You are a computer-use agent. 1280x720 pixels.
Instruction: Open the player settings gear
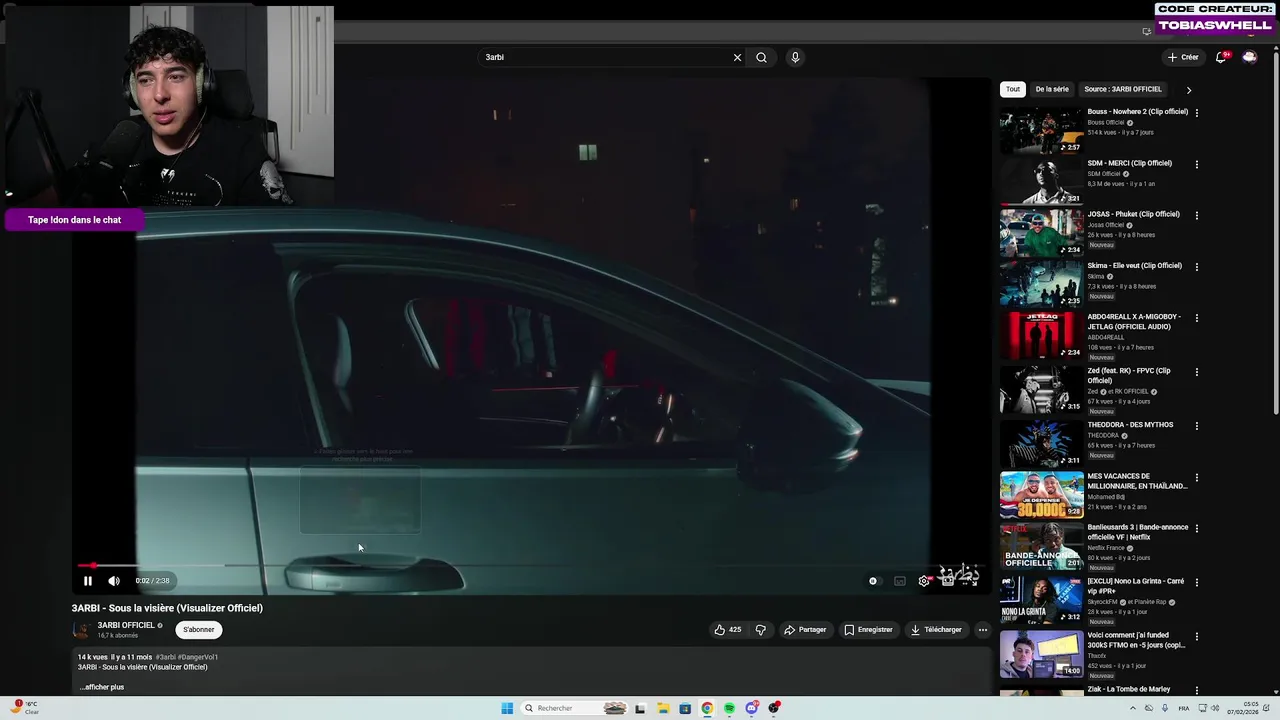(x=924, y=581)
